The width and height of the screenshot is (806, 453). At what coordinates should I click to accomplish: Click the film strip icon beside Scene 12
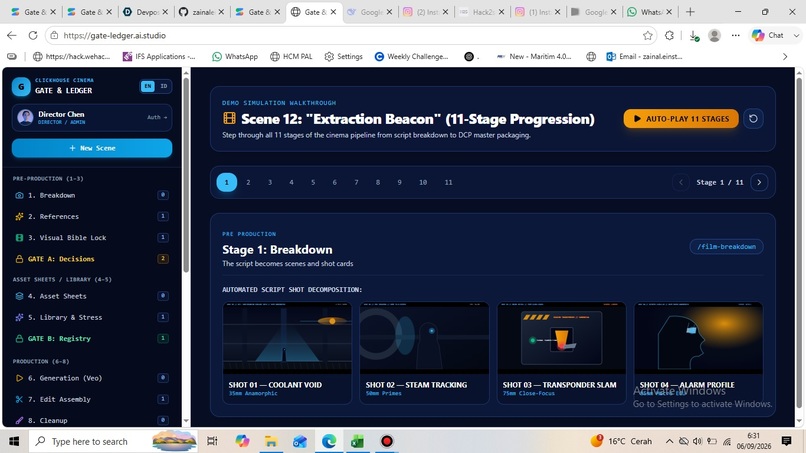pos(229,119)
